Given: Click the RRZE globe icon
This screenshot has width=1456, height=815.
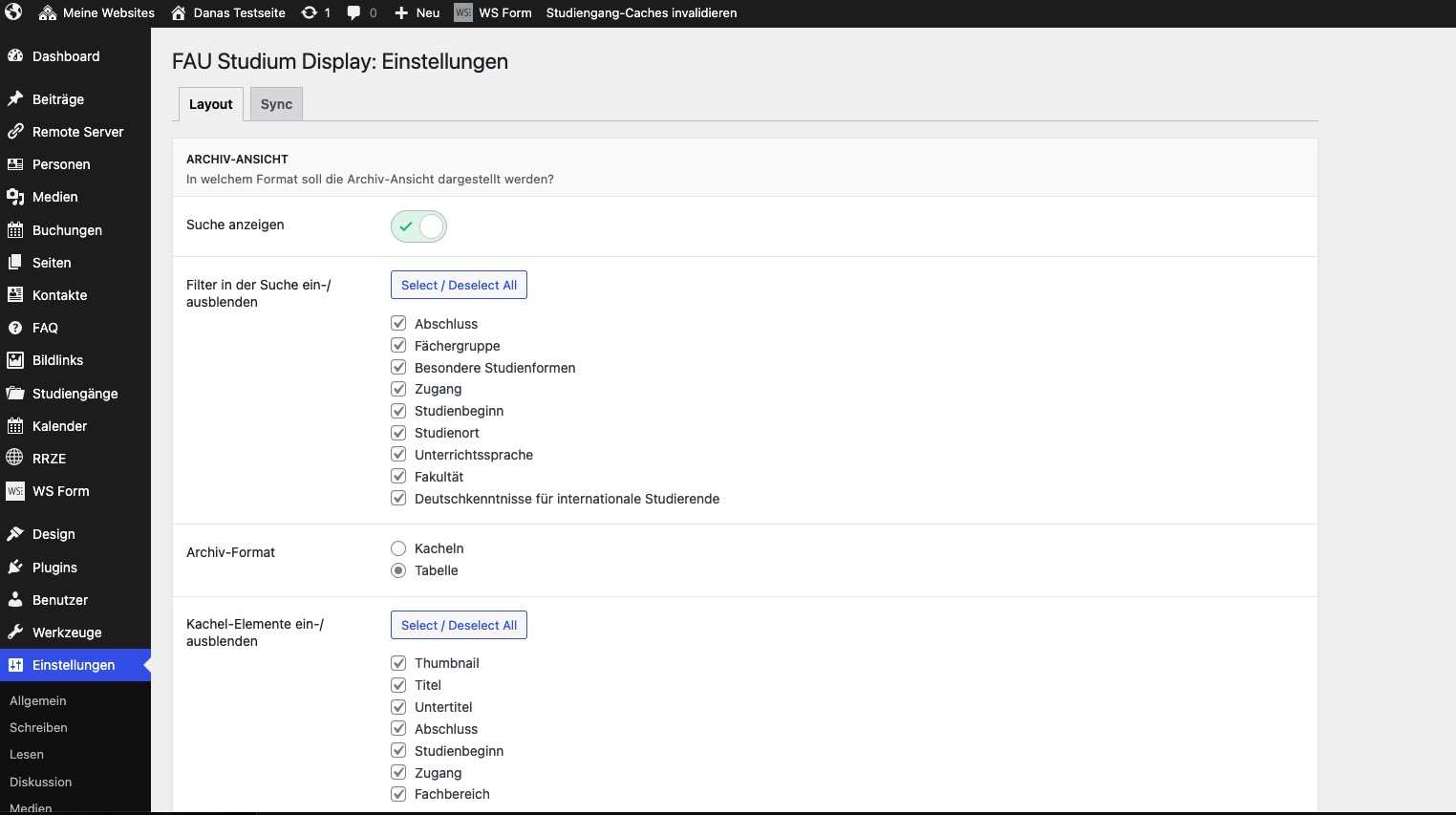Looking at the screenshot, I should (x=15, y=459).
